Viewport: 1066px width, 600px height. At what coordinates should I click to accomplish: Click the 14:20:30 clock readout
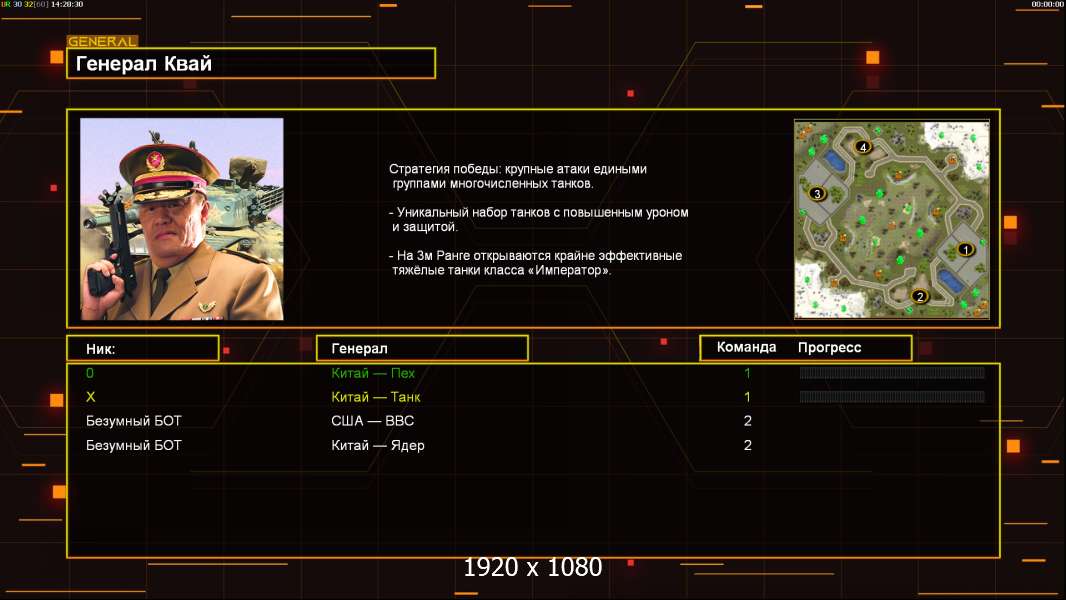tap(67, 4)
